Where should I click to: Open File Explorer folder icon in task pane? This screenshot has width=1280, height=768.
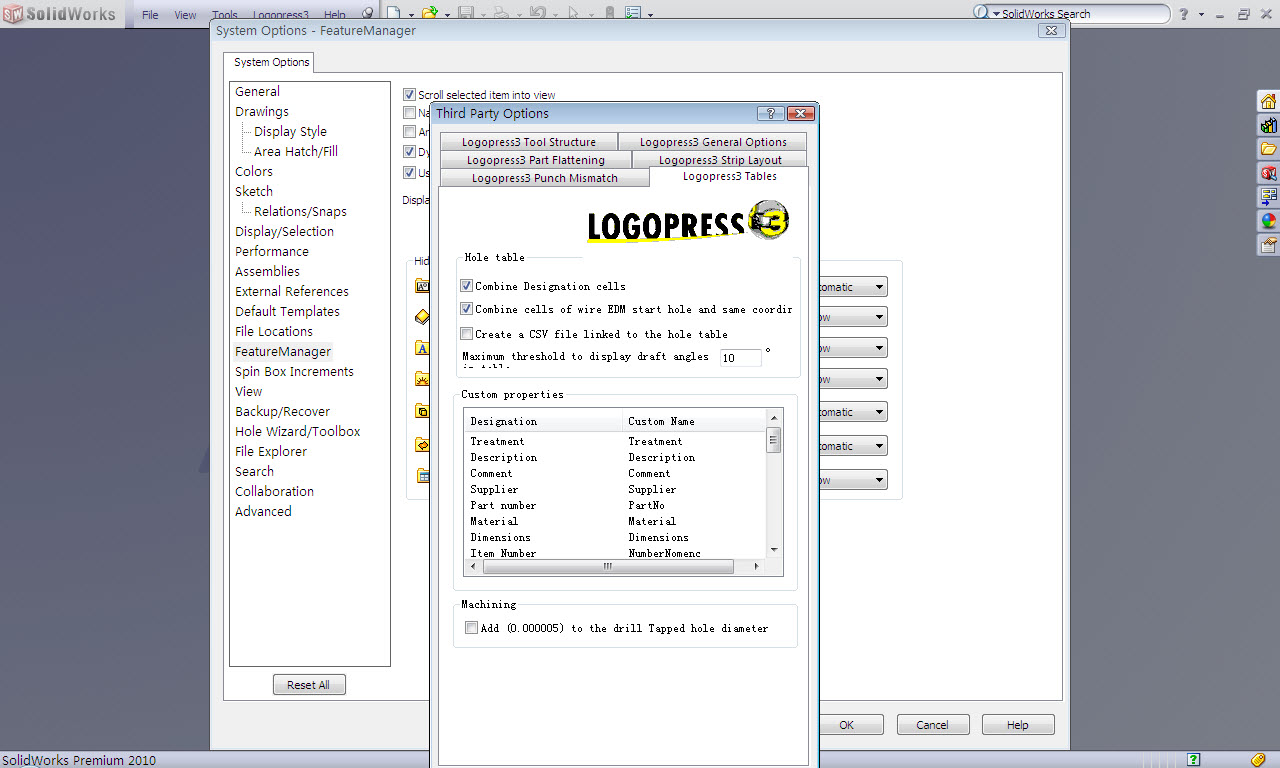1268,149
